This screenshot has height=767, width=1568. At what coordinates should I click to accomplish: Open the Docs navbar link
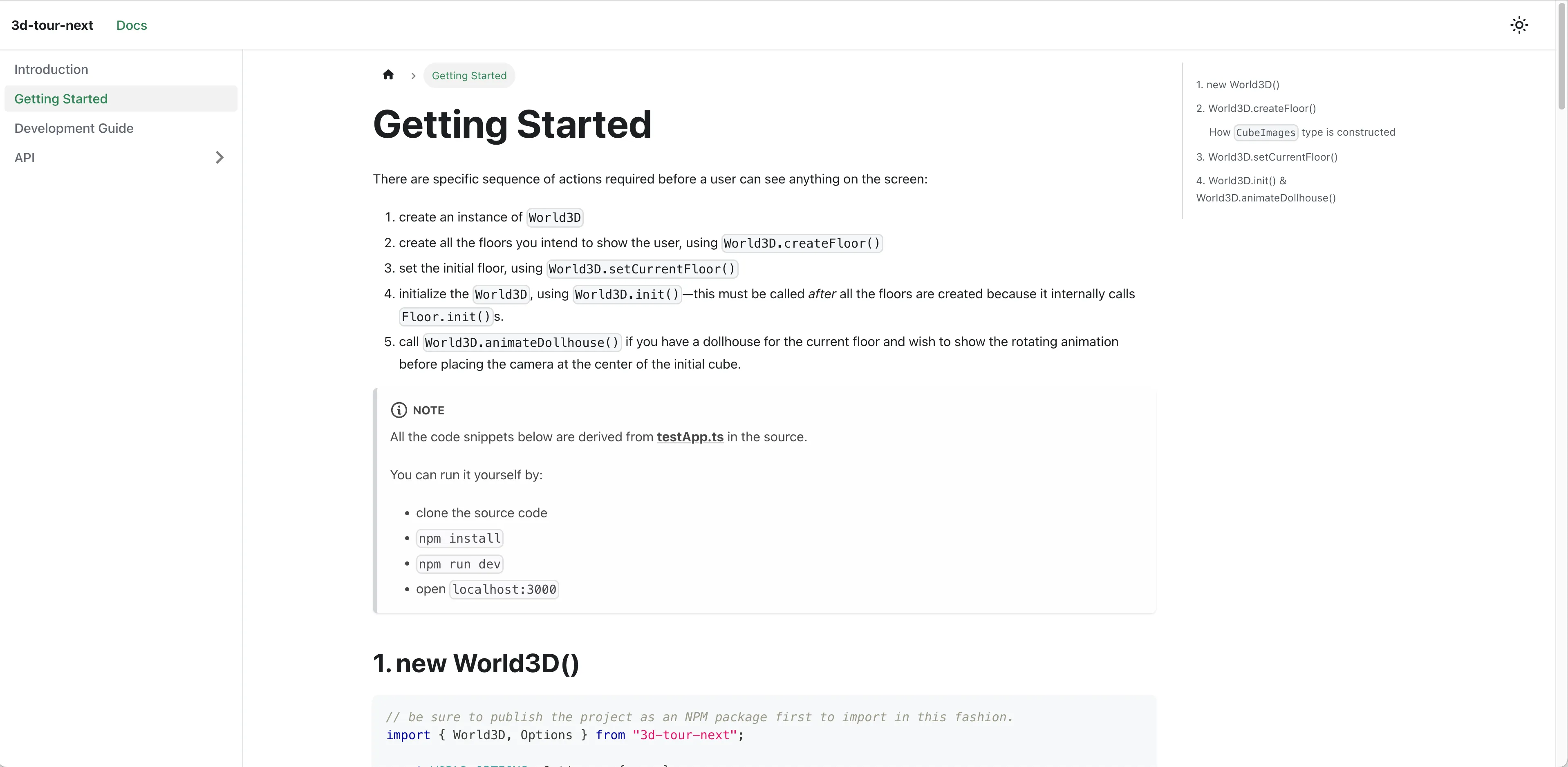(132, 25)
